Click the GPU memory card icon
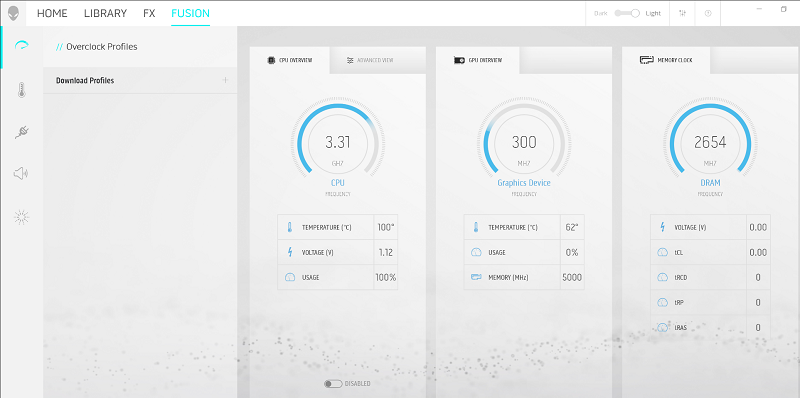 tap(476, 277)
